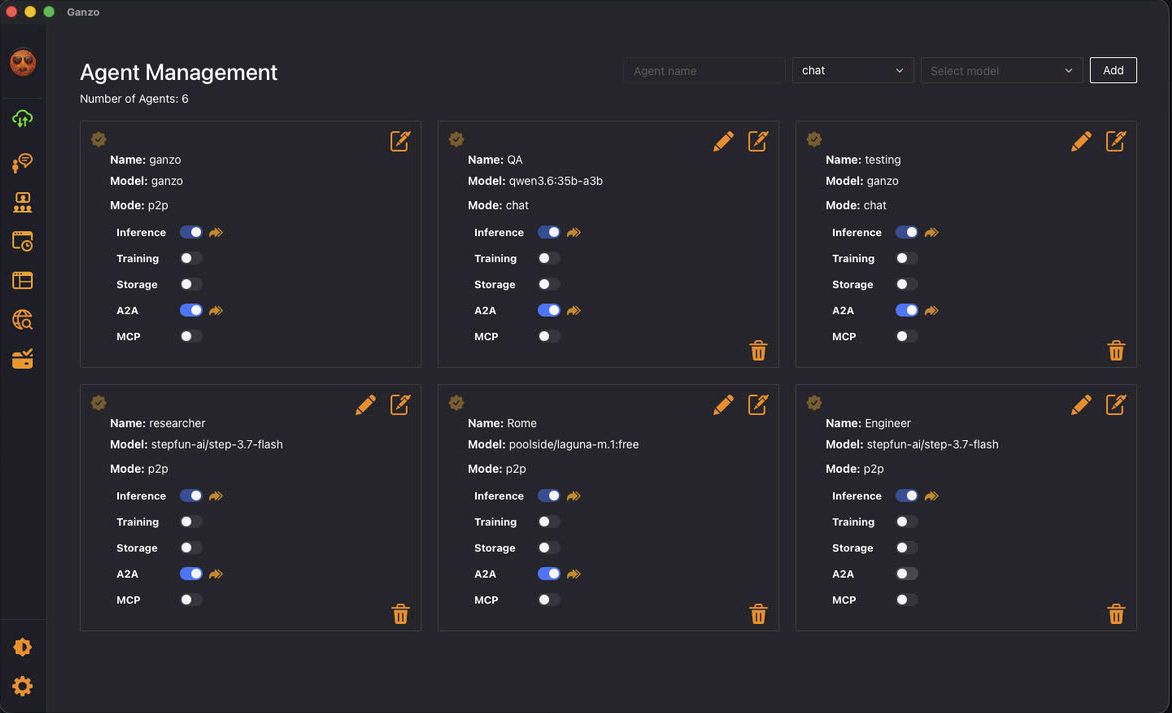The image size is (1172, 713).
Task: Enable Training toggle for researcher agent
Action: click(x=191, y=522)
